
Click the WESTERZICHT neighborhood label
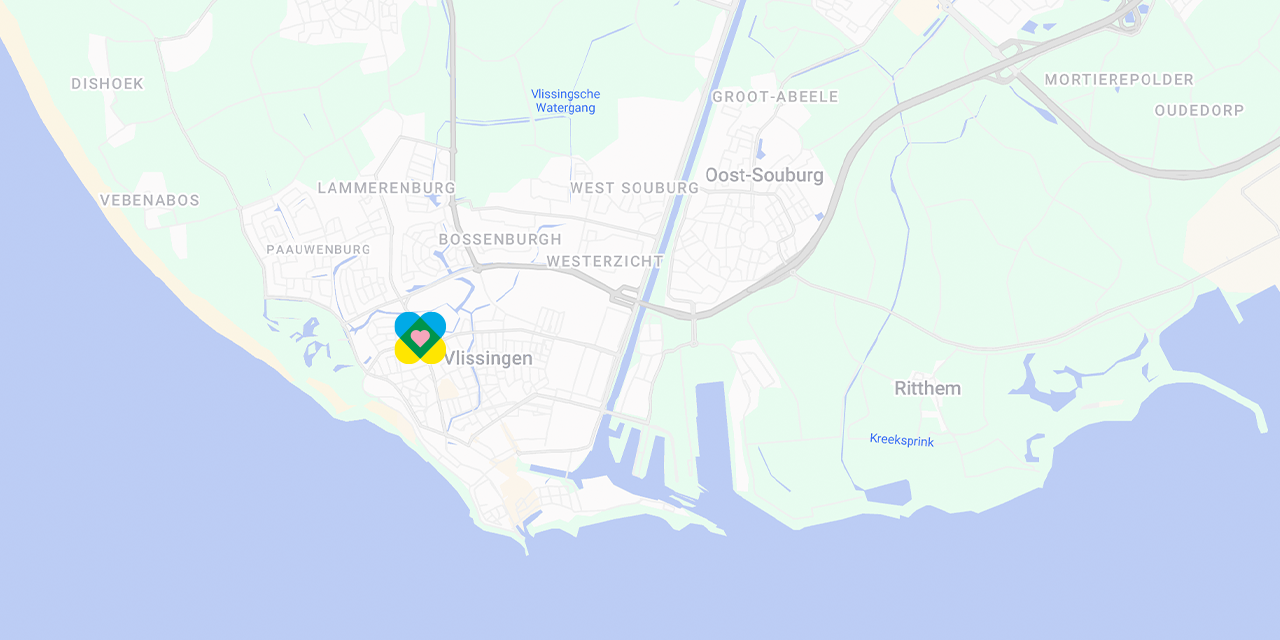[605, 261]
